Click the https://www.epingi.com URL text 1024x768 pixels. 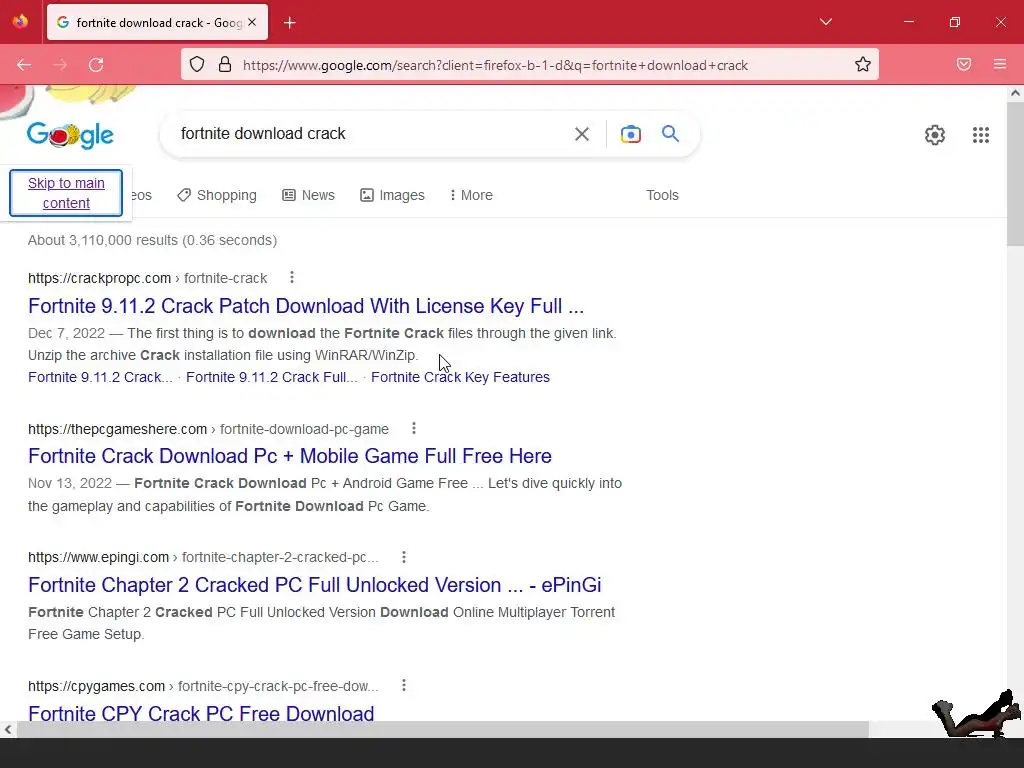99,558
